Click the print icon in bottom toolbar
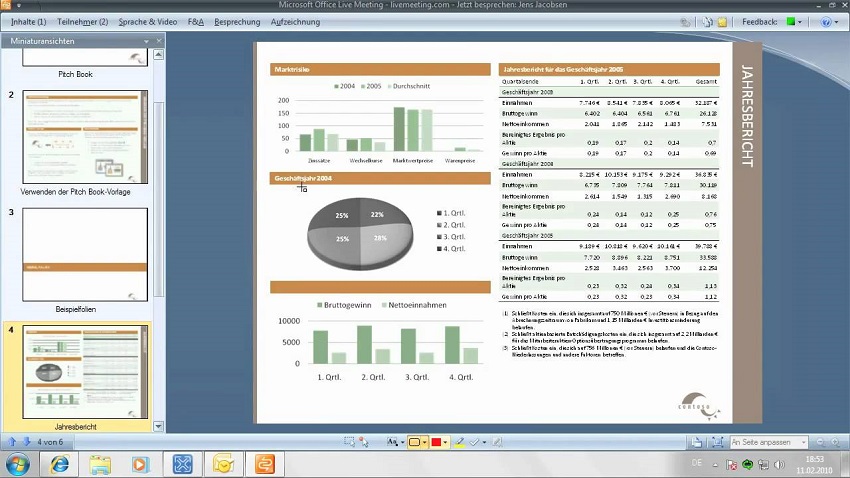 [696, 442]
